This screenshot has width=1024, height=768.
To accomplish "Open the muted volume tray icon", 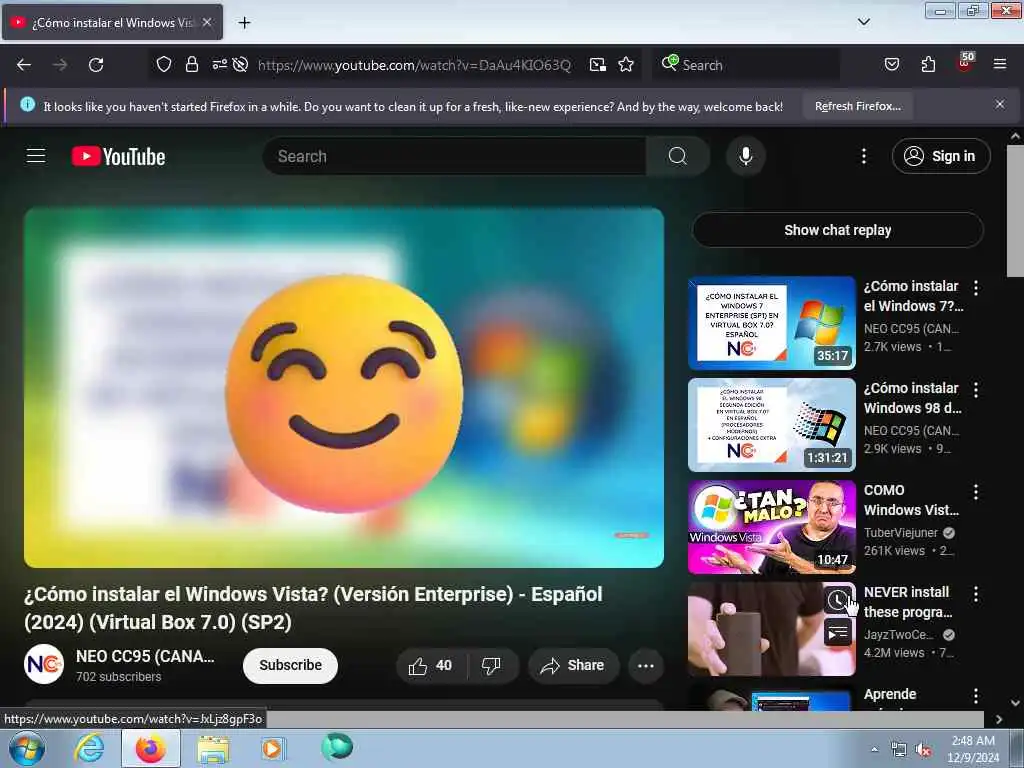I will (x=923, y=750).
